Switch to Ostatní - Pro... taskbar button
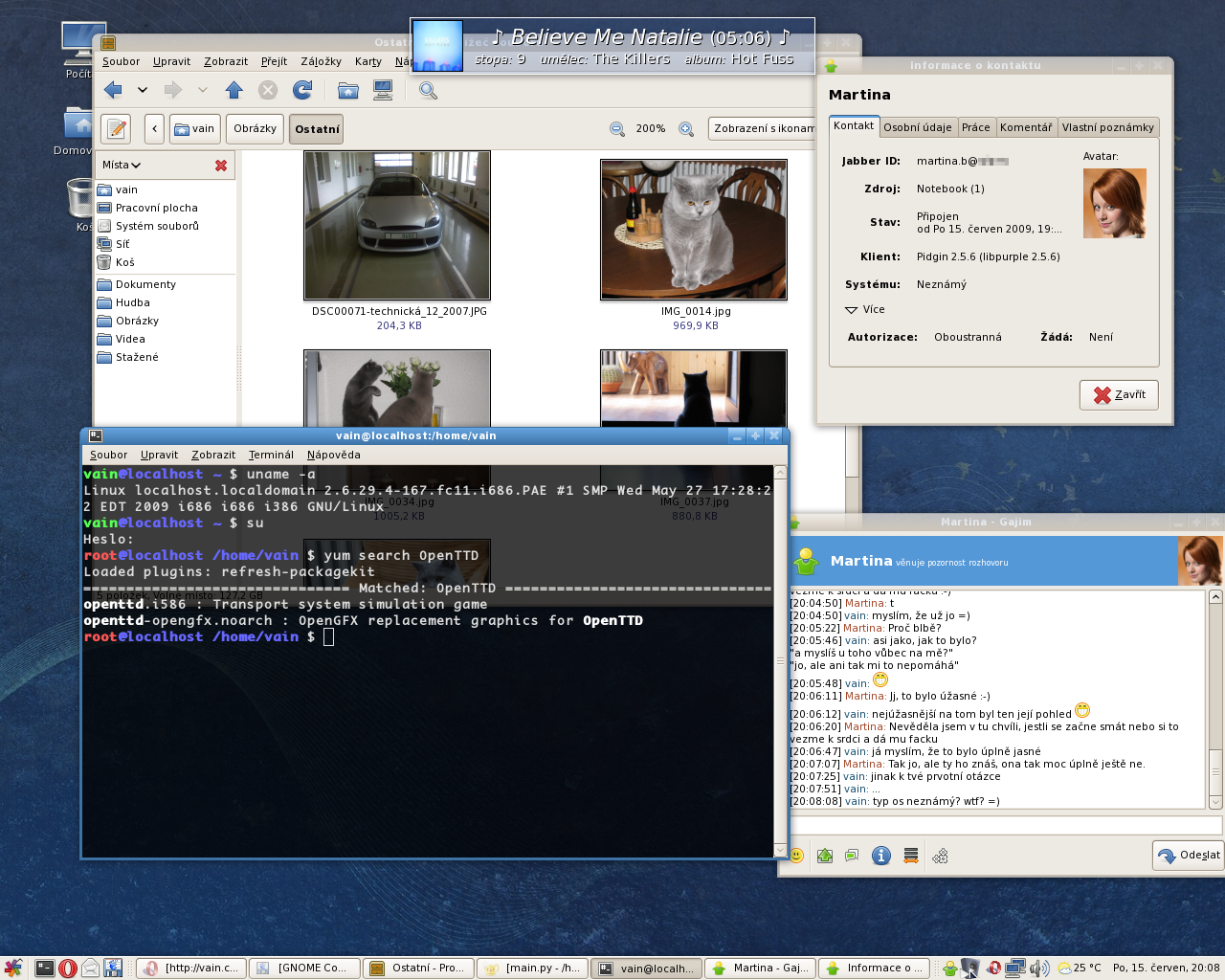Screen dimensions: 1225x980 (x=418, y=969)
